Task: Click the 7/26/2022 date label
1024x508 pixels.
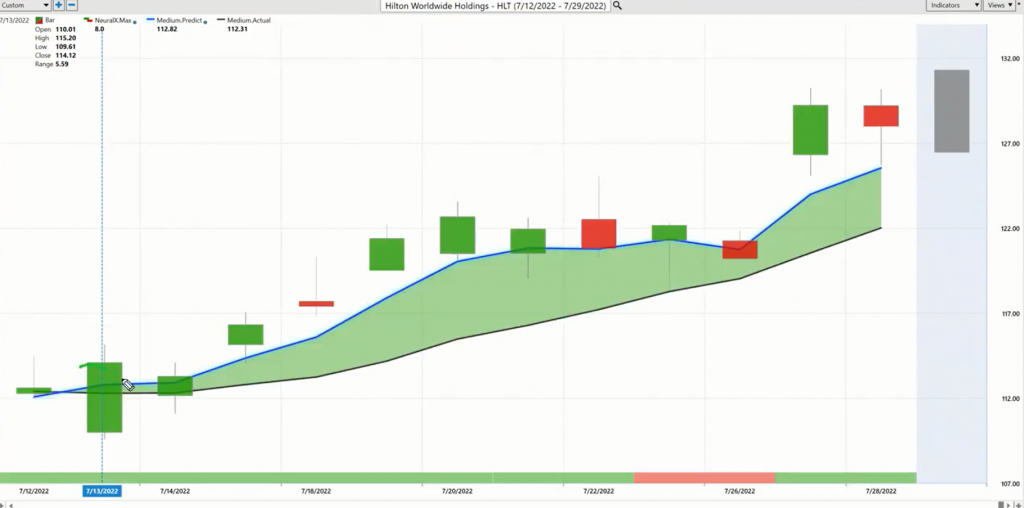Action: 740,491
